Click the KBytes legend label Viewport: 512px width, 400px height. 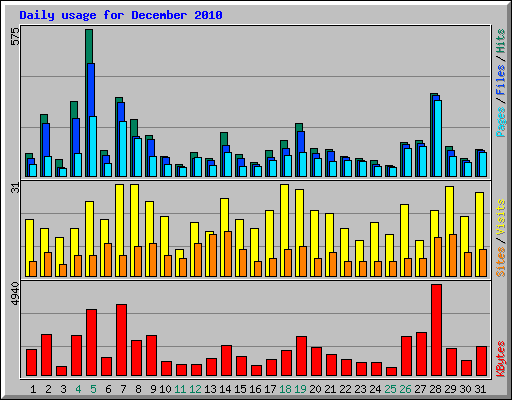coord(500,359)
